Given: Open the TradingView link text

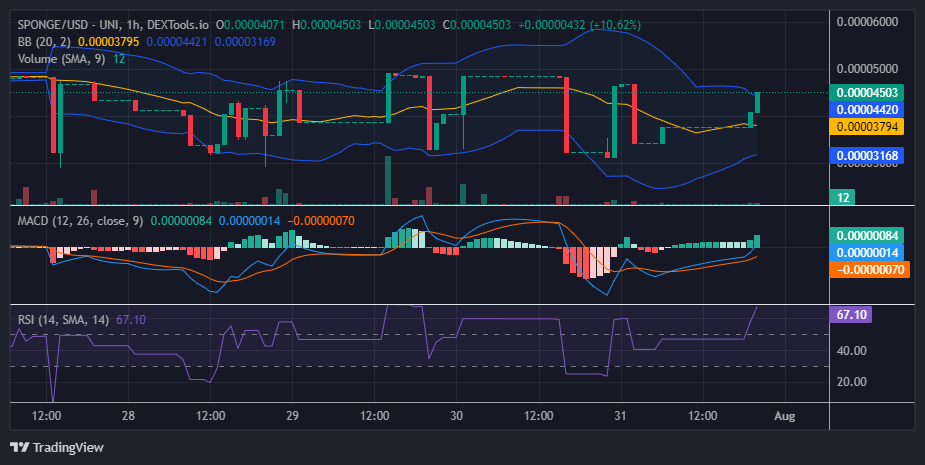Looking at the screenshot, I should 68,447.
